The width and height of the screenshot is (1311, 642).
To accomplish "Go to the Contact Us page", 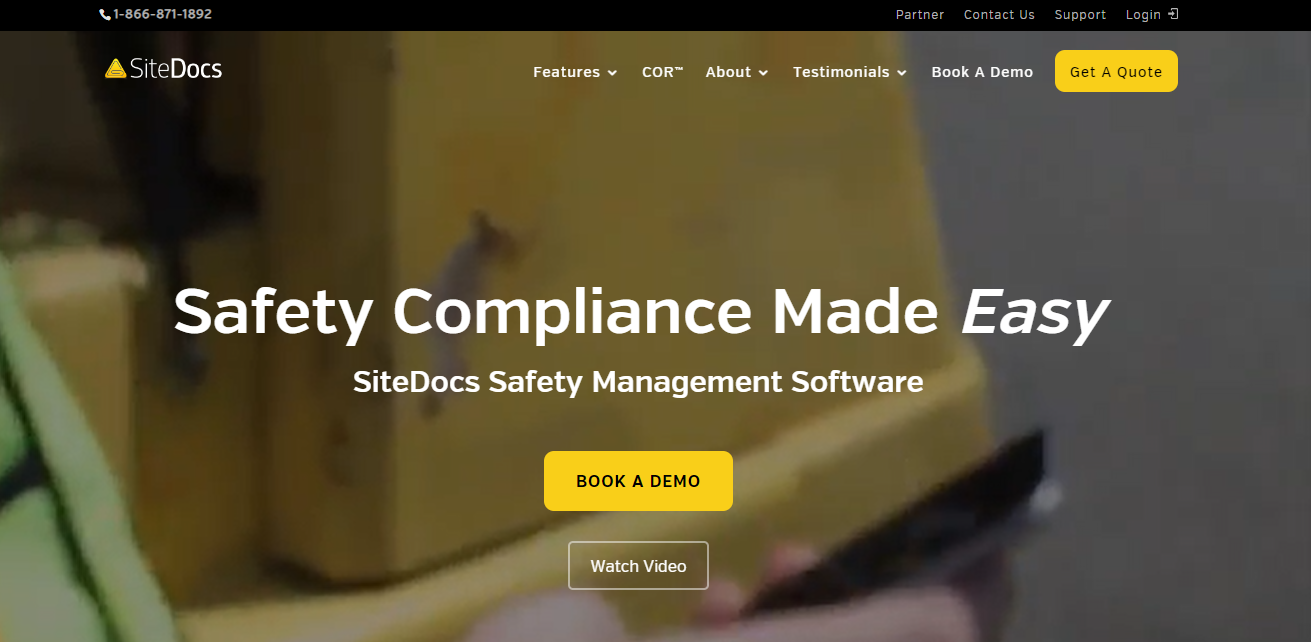I will [999, 15].
